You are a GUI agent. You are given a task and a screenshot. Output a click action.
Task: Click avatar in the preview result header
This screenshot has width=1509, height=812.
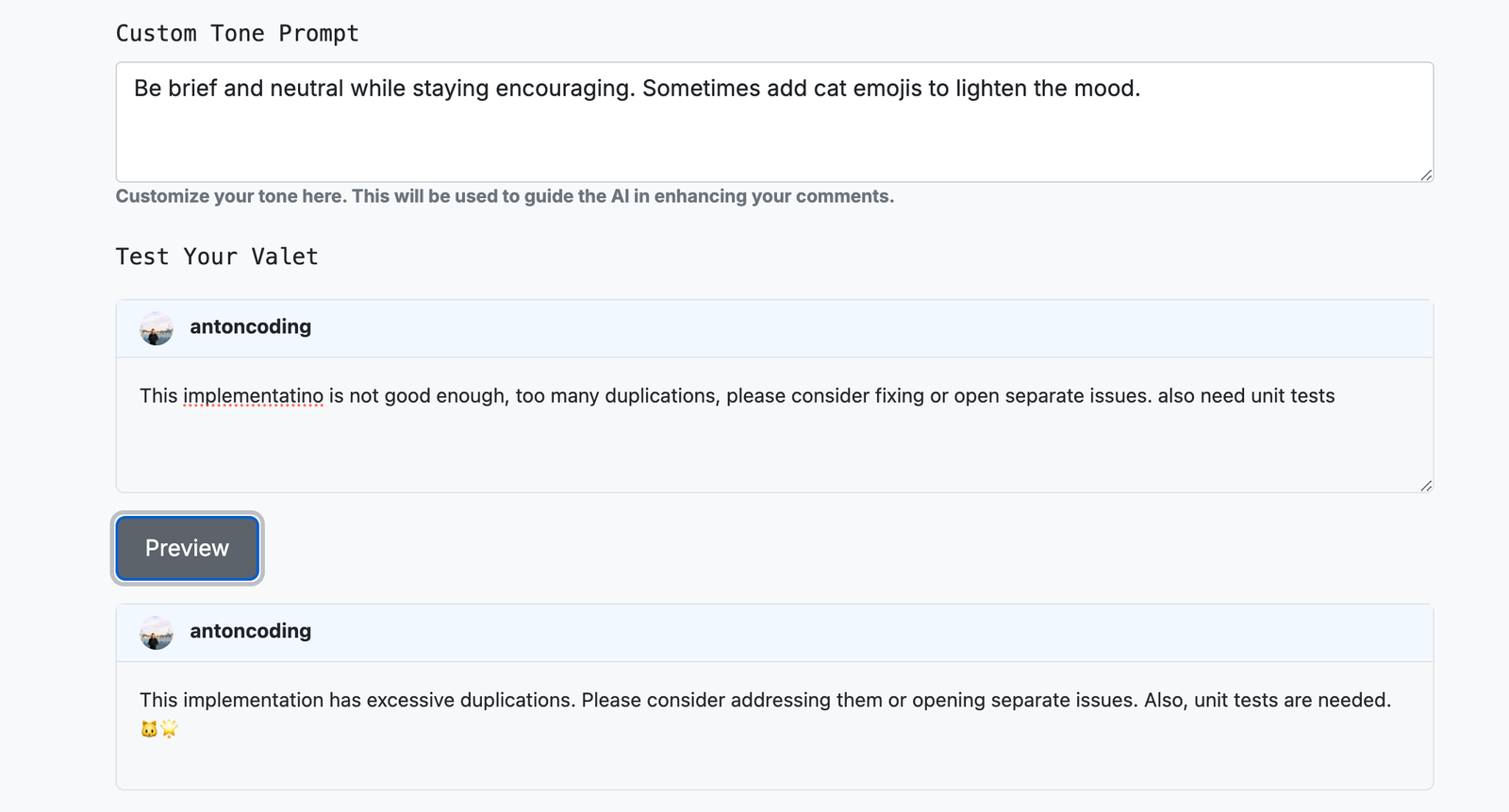click(157, 633)
